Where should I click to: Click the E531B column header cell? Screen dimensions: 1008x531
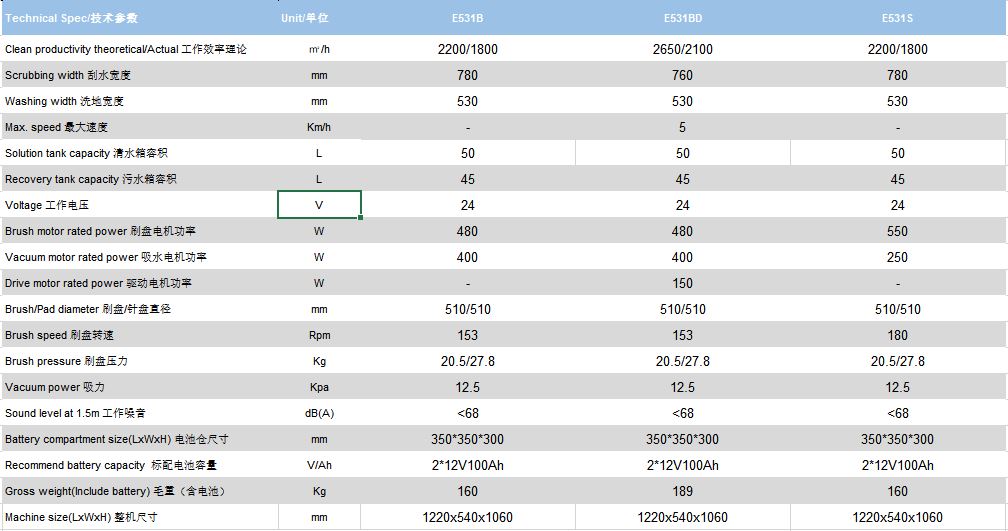pos(467,18)
